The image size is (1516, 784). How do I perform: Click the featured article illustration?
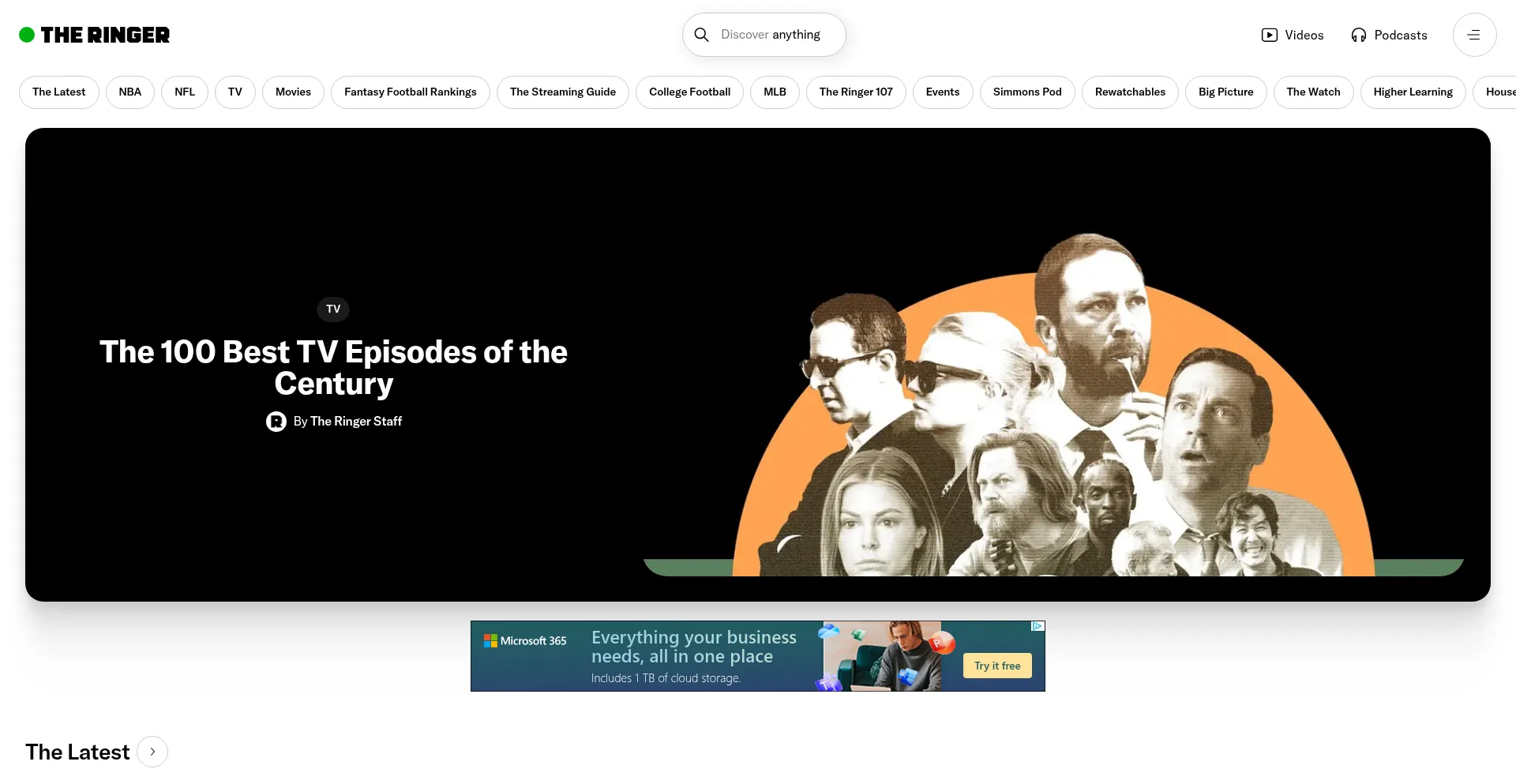pyautogui.click(x=1053, y=411)
